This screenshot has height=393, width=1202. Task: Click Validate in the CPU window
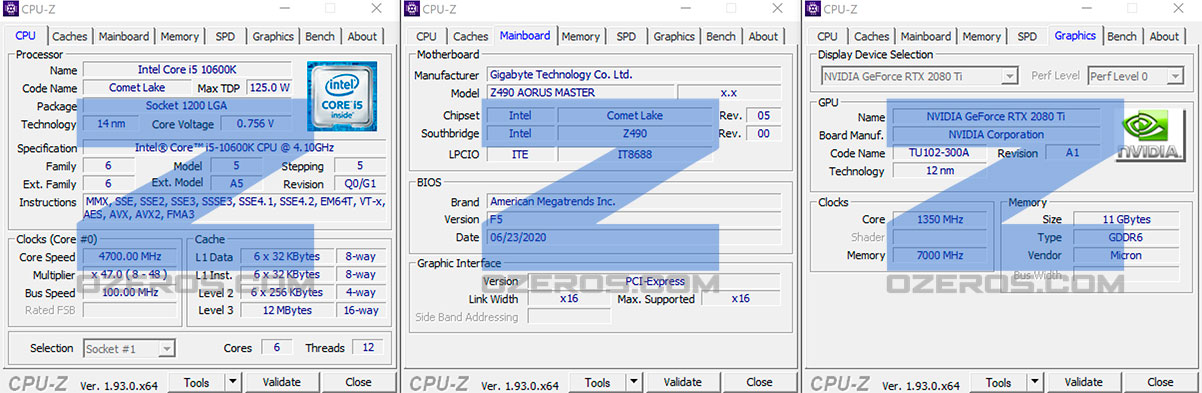[281, 382]
